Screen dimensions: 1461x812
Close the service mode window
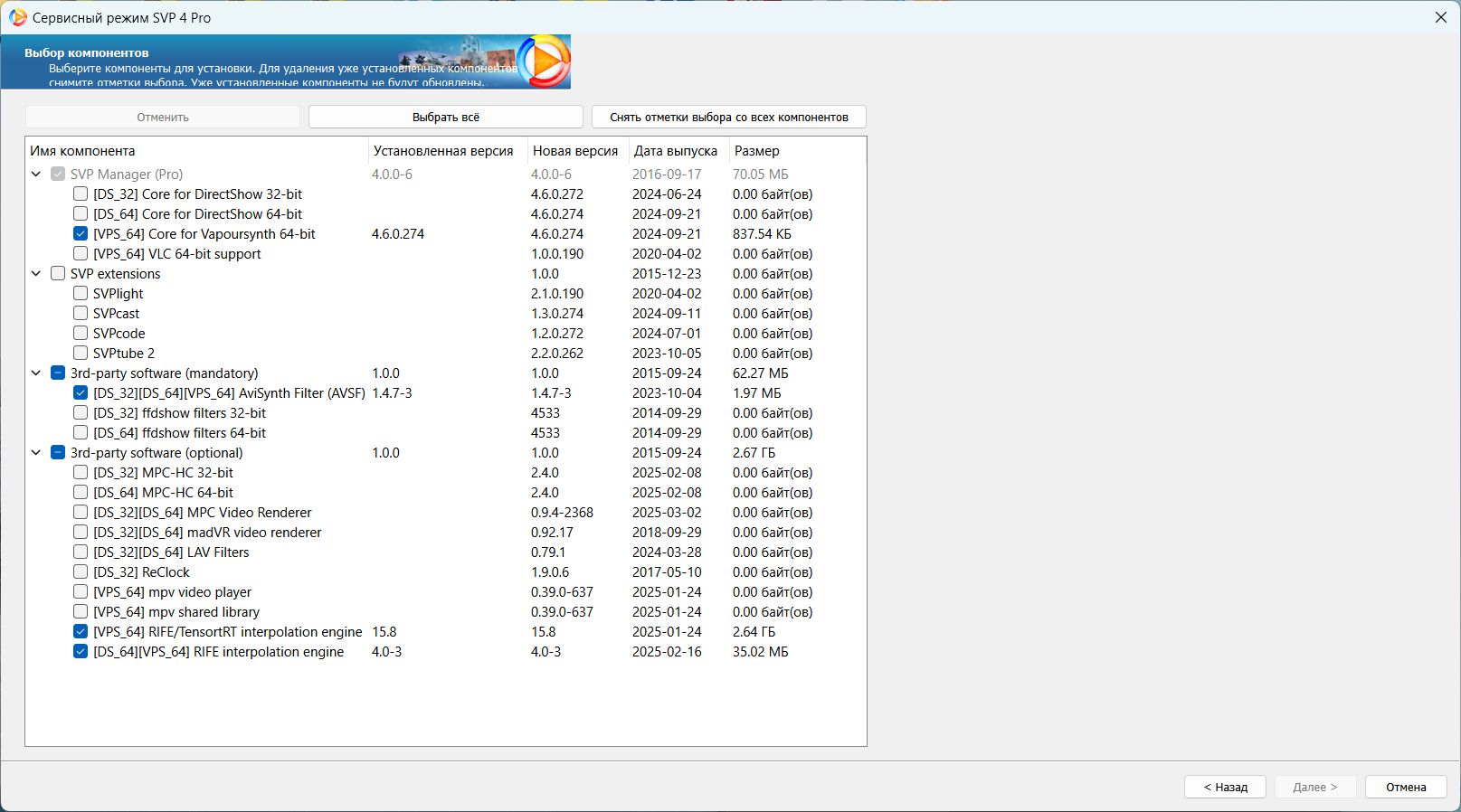1441,17
